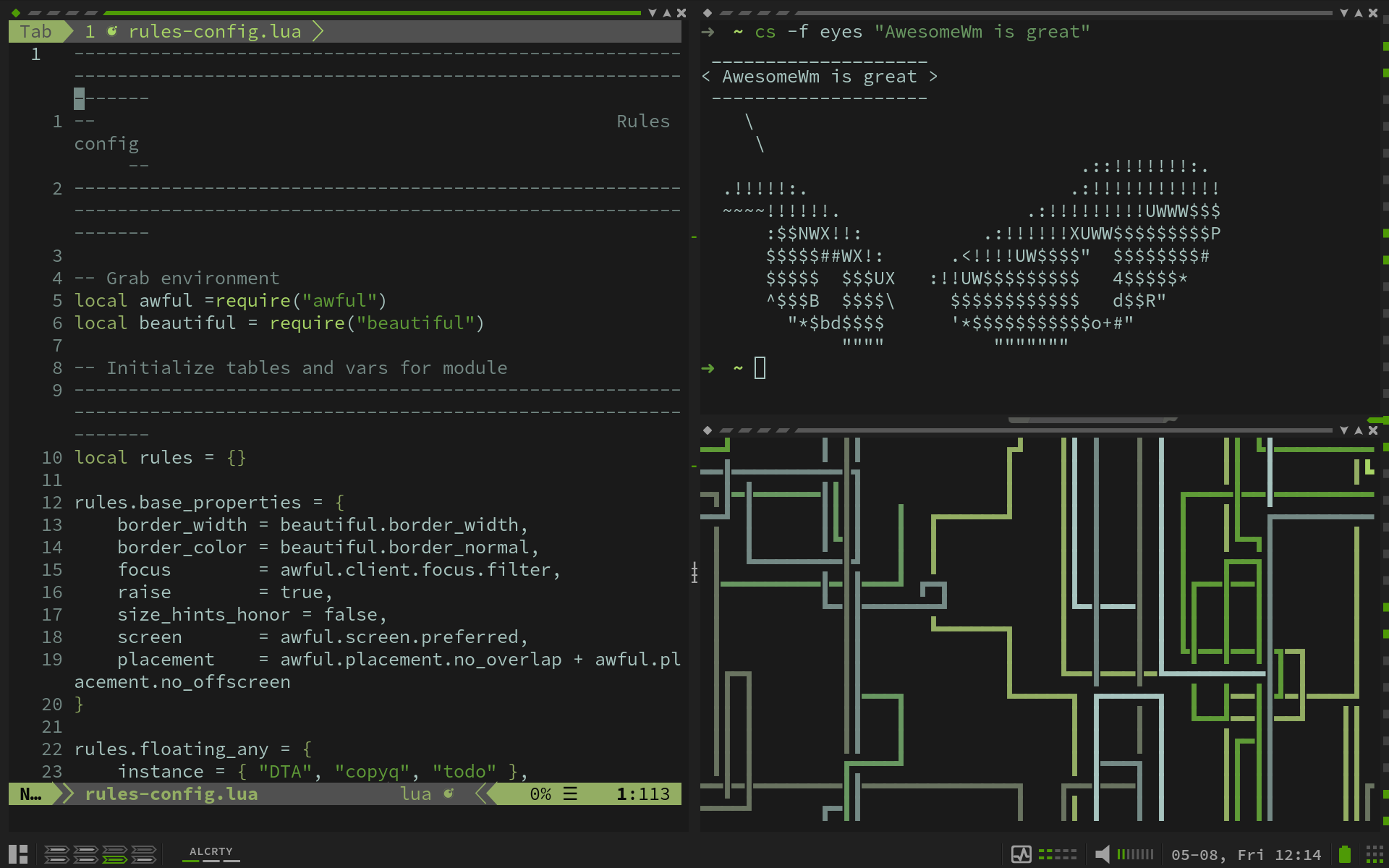The width and height of the screenshot is (1389, 868).
Task: Toggle the first dash mark on top terminal titlebar
Action: [726, 13]
